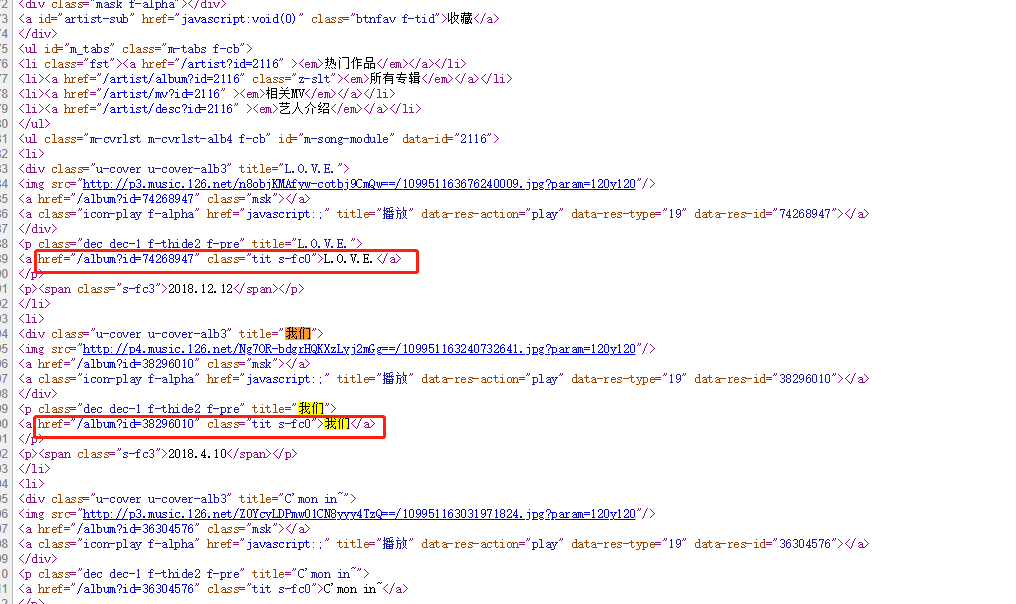Screen dimensions: 1016x604
Task: Click the text 热门作品 in the fst list item
Action: [x=350, y=64]
